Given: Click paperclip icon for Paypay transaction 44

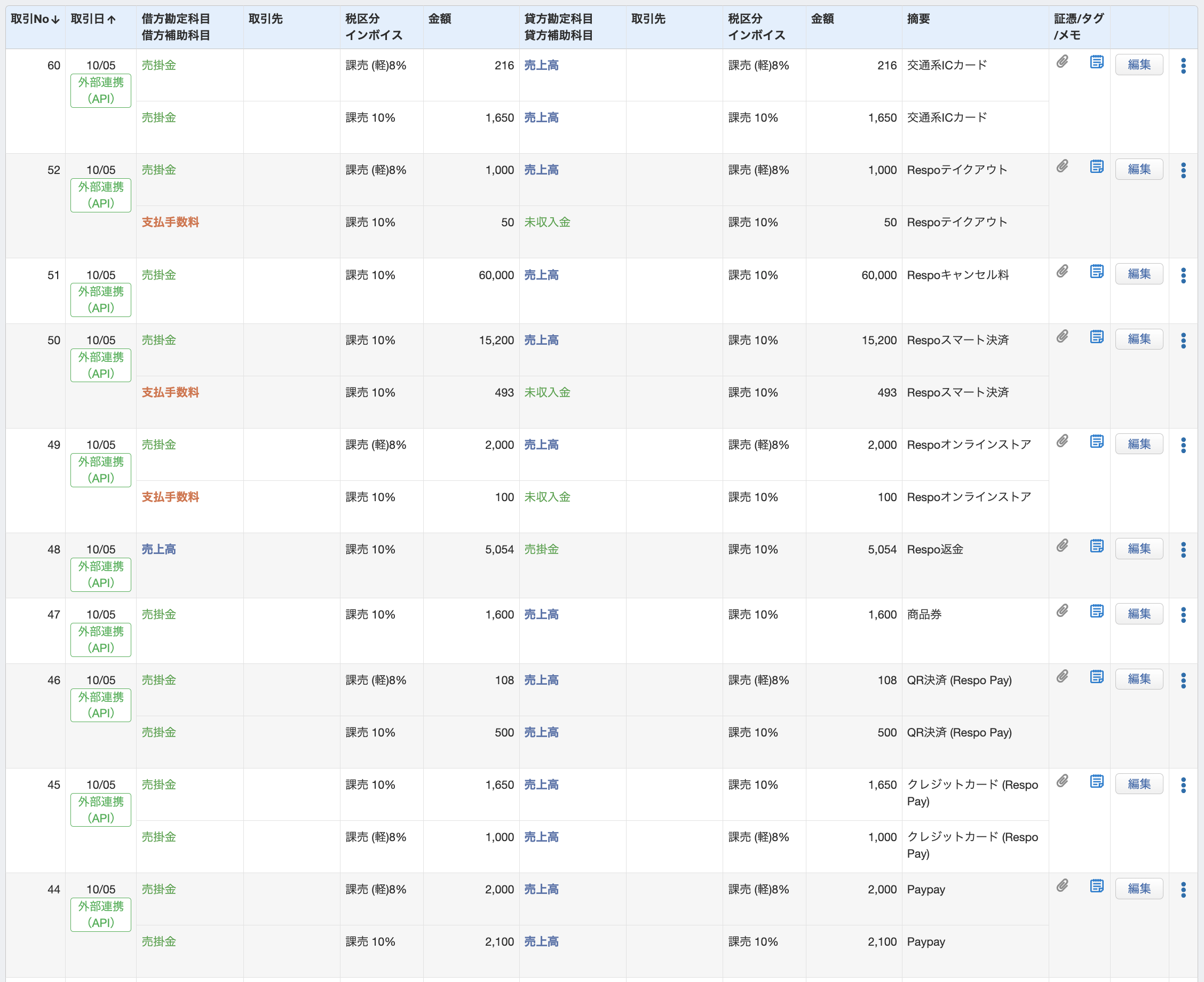Looking at the screenshot, I should [x=1062, y=886].
